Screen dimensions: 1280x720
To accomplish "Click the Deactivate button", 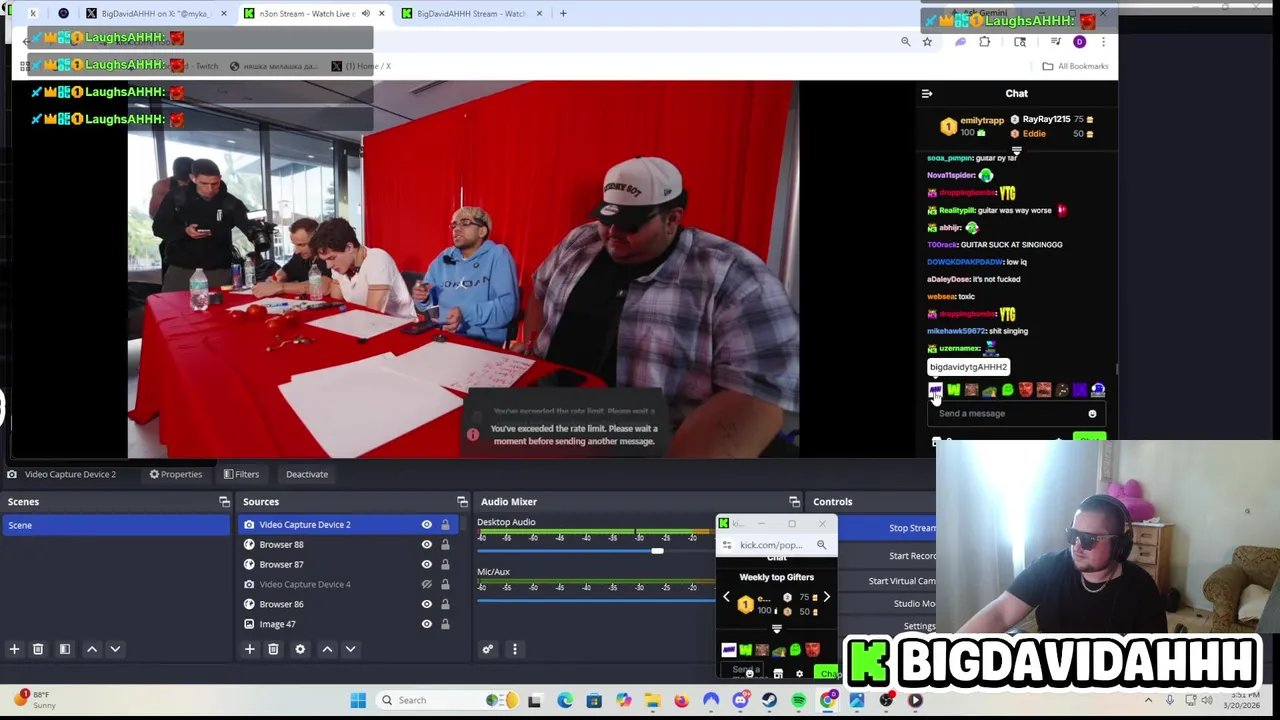I will [x=307, y=474].
